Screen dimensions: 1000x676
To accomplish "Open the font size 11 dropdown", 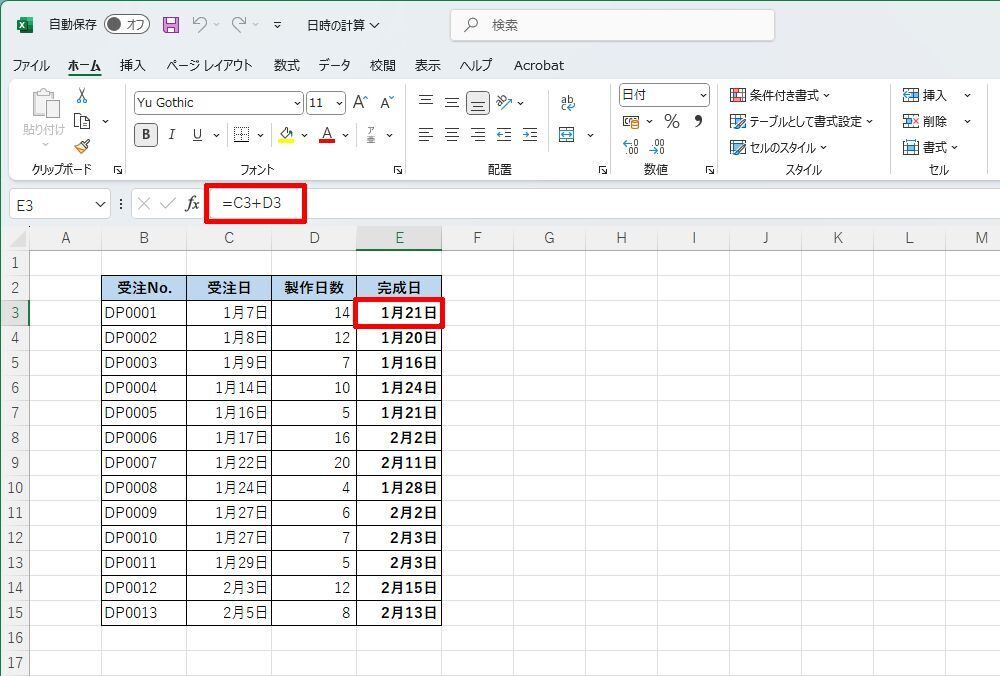I will pos(339,103).
